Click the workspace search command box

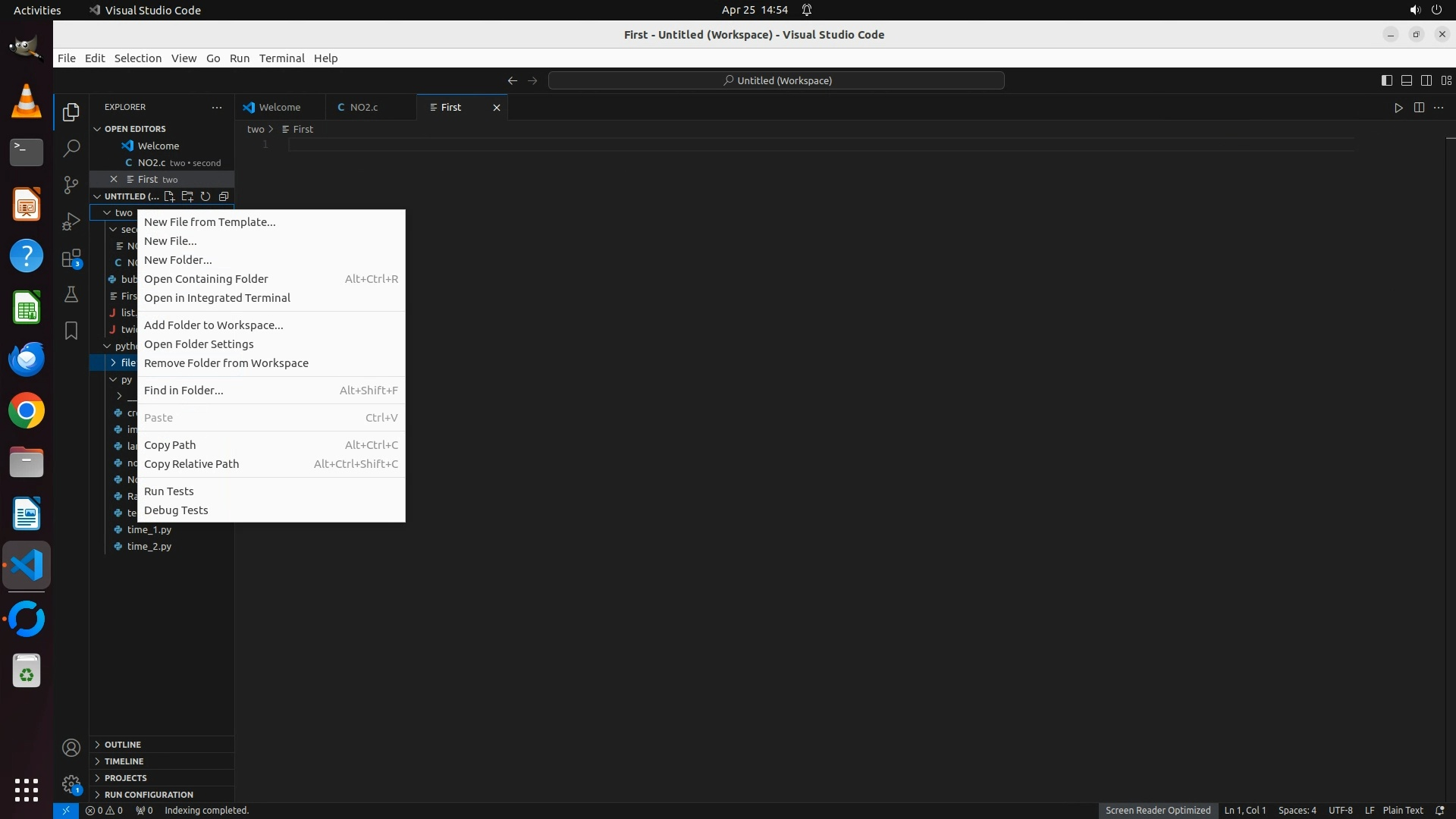[777, 80]
